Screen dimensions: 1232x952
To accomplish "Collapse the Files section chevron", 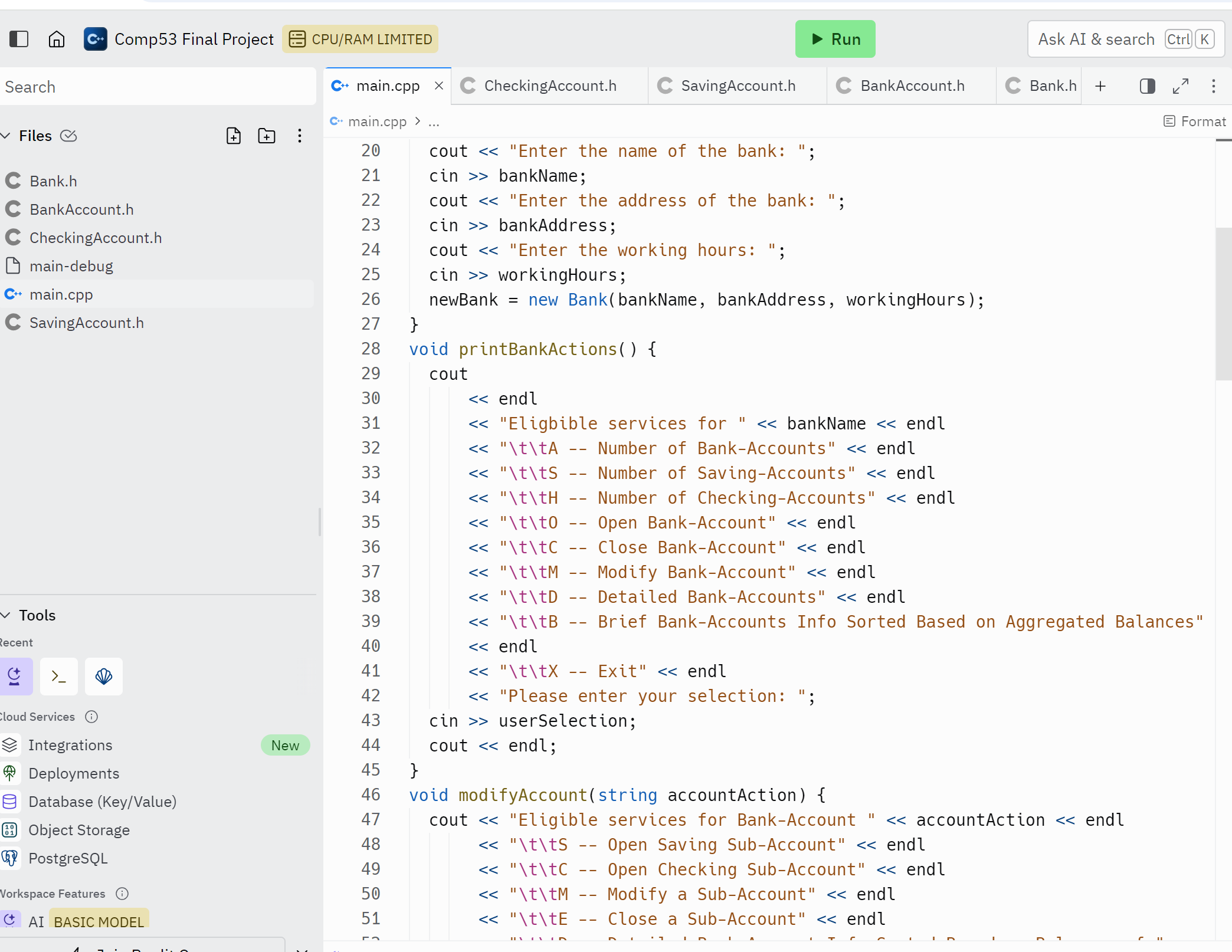I will 6,136.
